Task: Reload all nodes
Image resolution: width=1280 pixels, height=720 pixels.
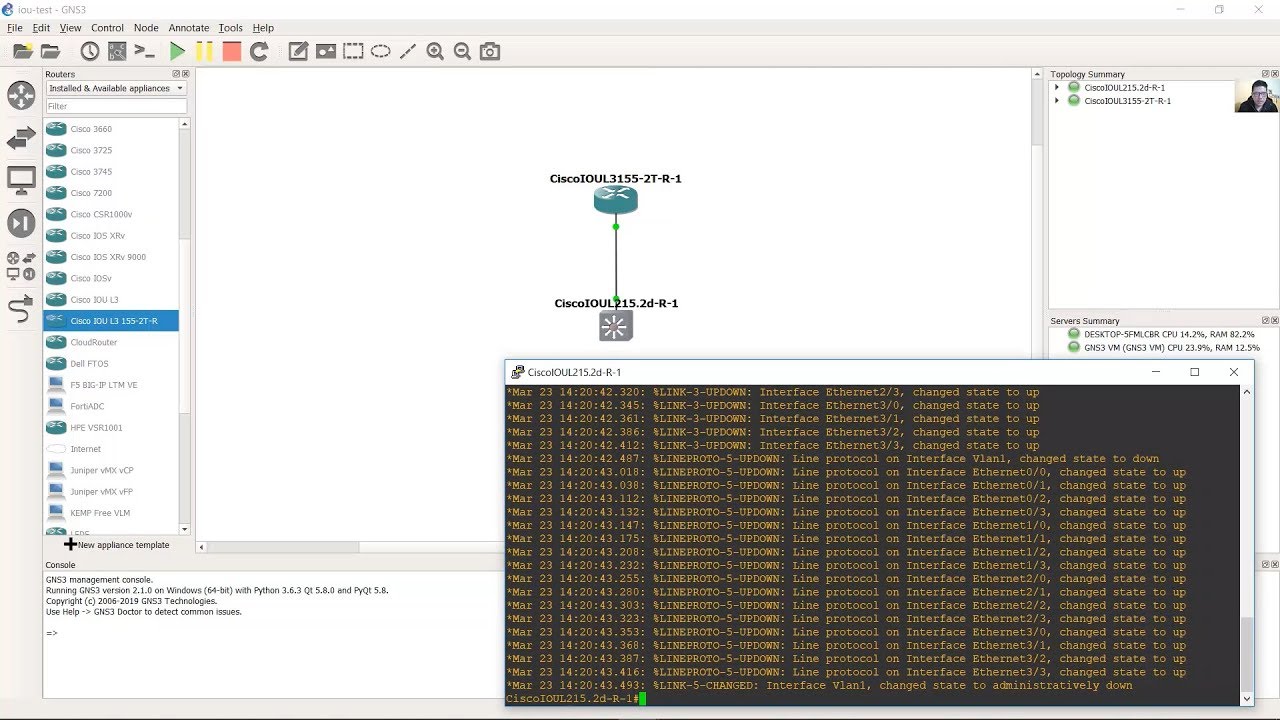Action: [x=259, y=51]
